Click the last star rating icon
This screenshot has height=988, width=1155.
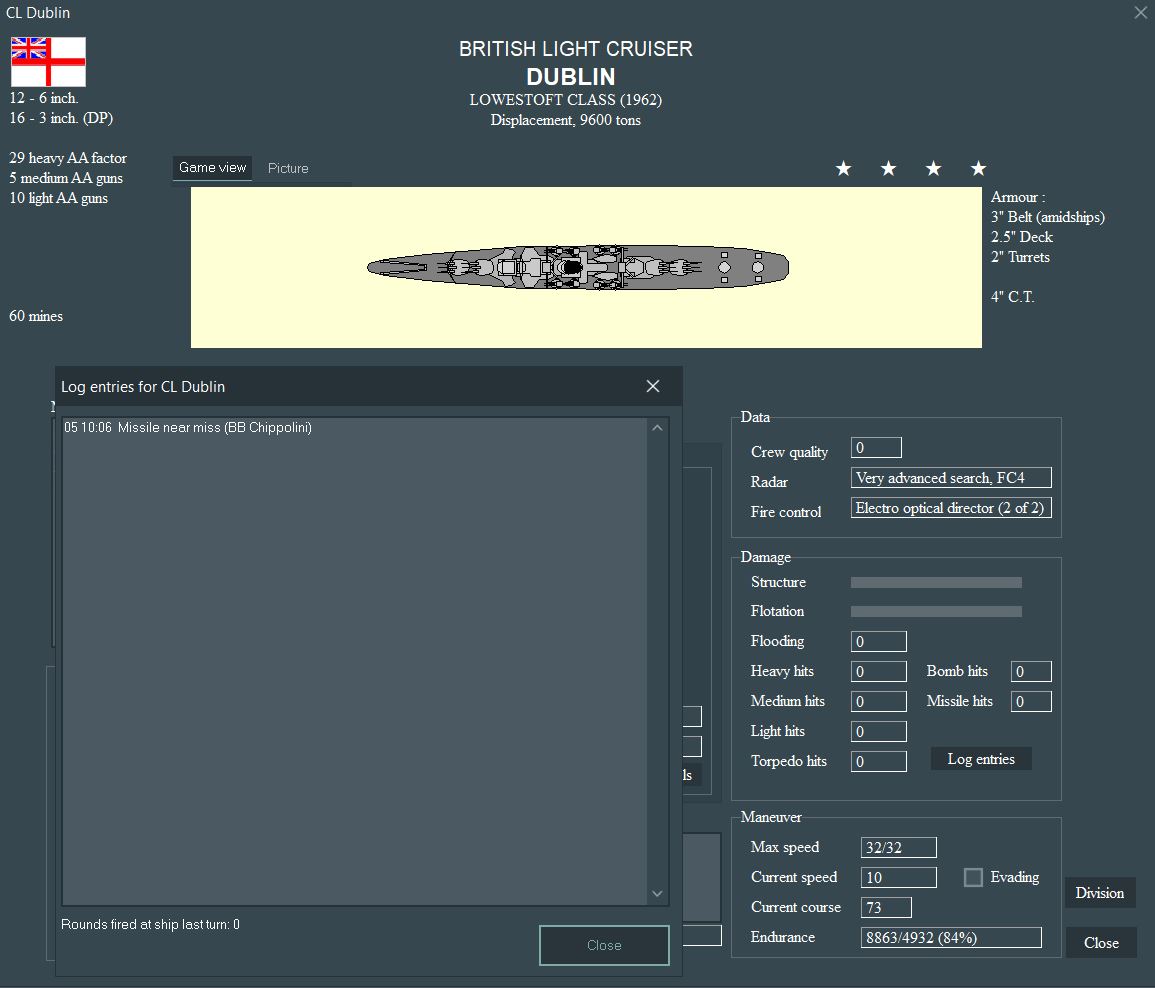point(978,169)
